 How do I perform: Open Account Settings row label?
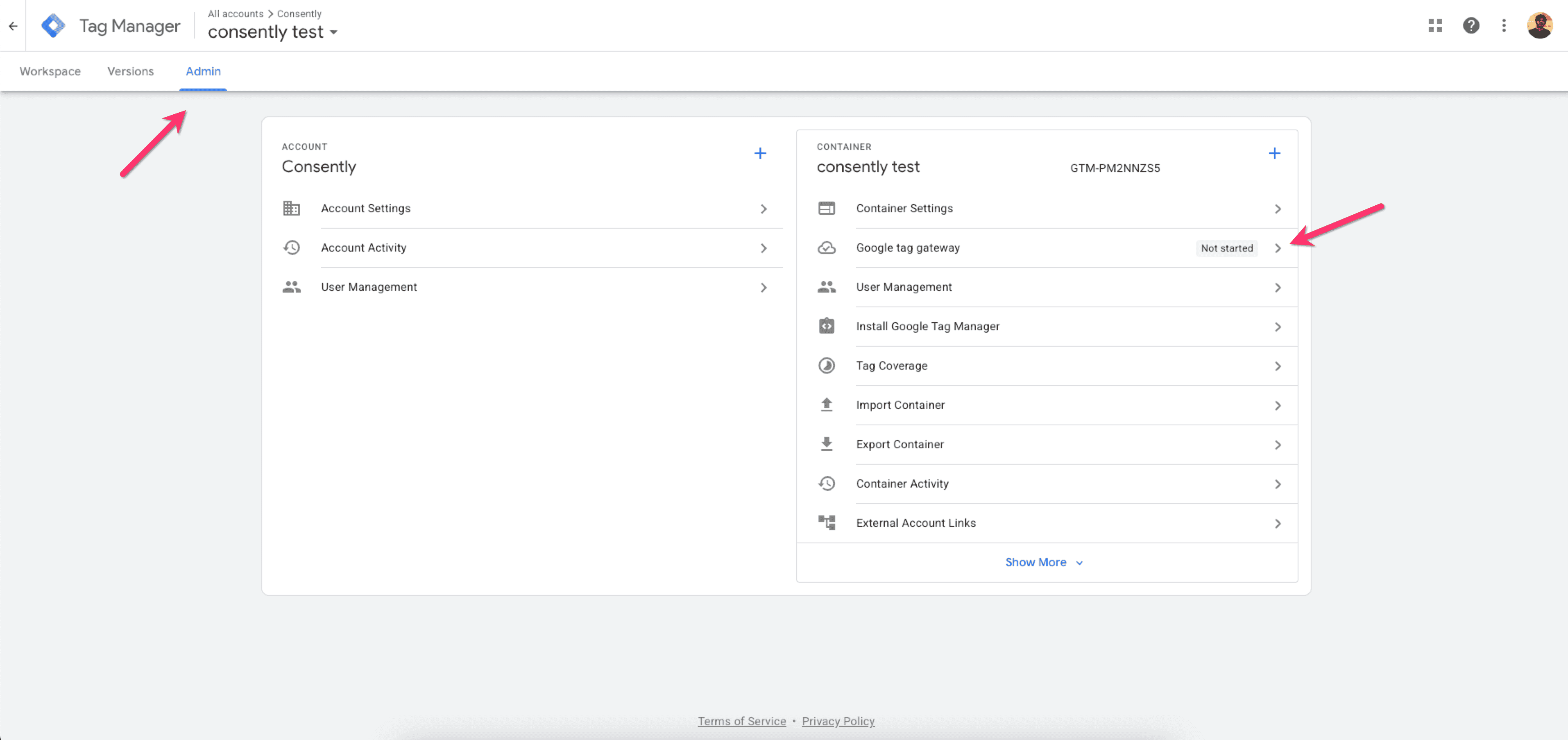365,208
